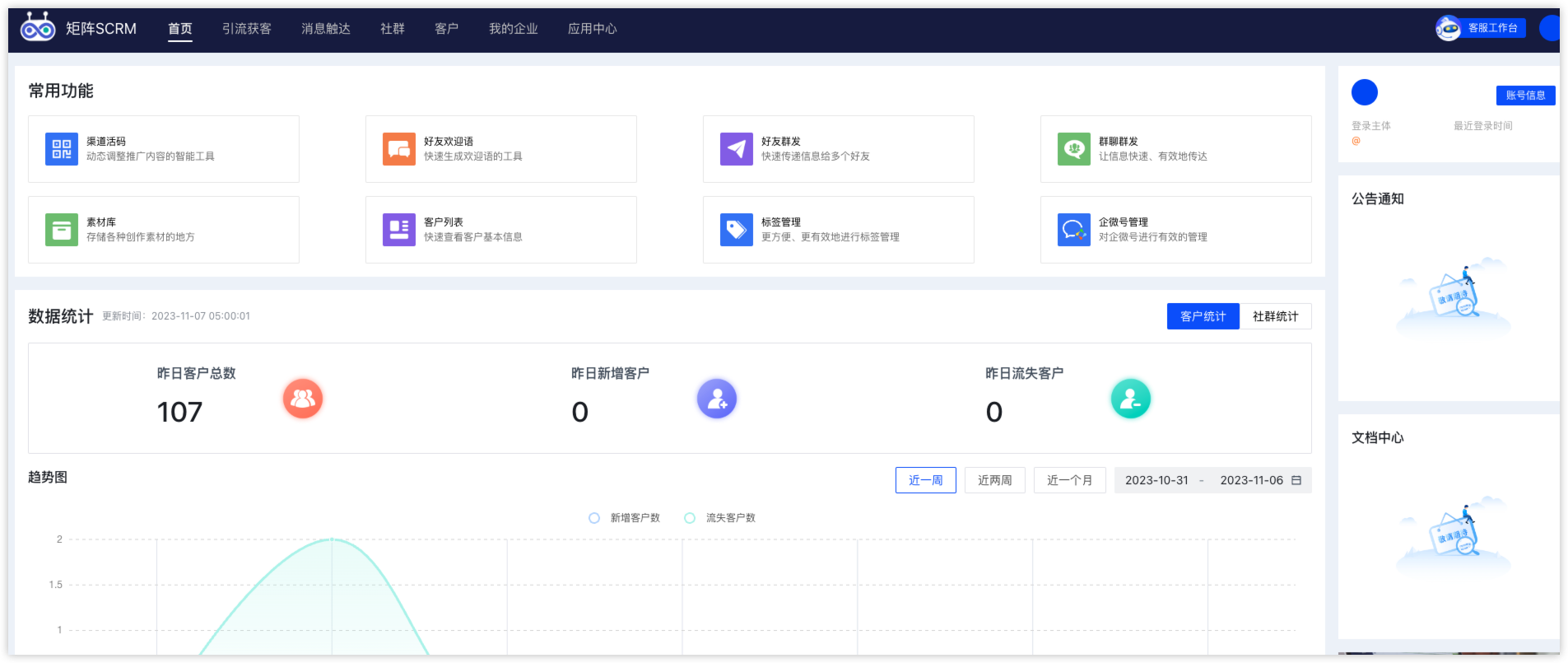The image size is (1568, 663).
Task: Open the 群聊群发 green icon
Action: pyautogui.click(x=1074, y=149)
